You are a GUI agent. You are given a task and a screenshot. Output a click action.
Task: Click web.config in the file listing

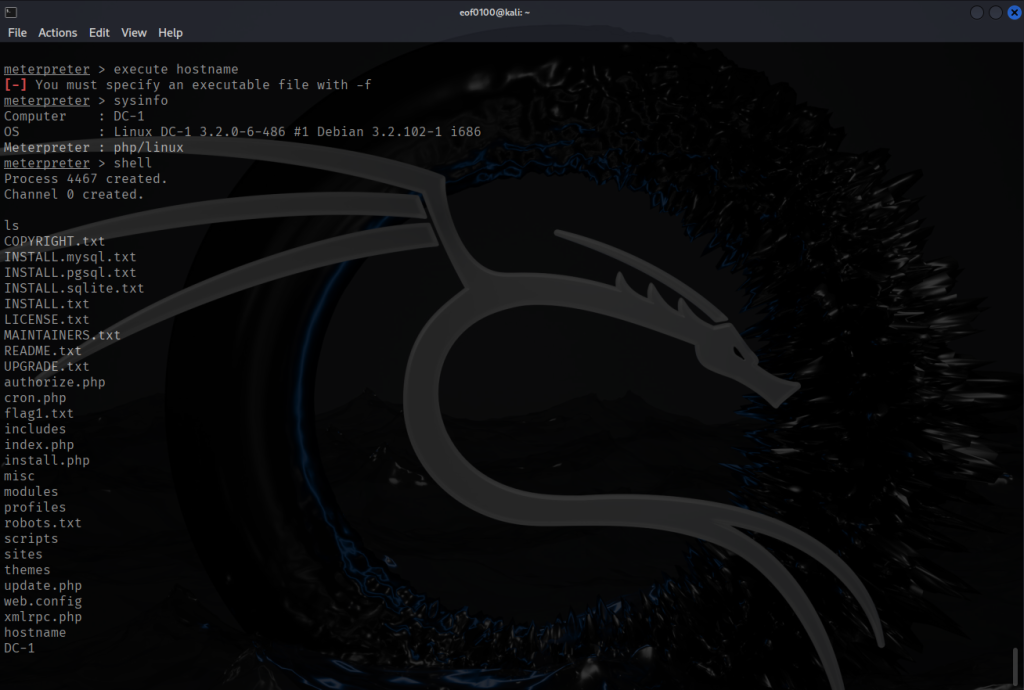(43, 601)
